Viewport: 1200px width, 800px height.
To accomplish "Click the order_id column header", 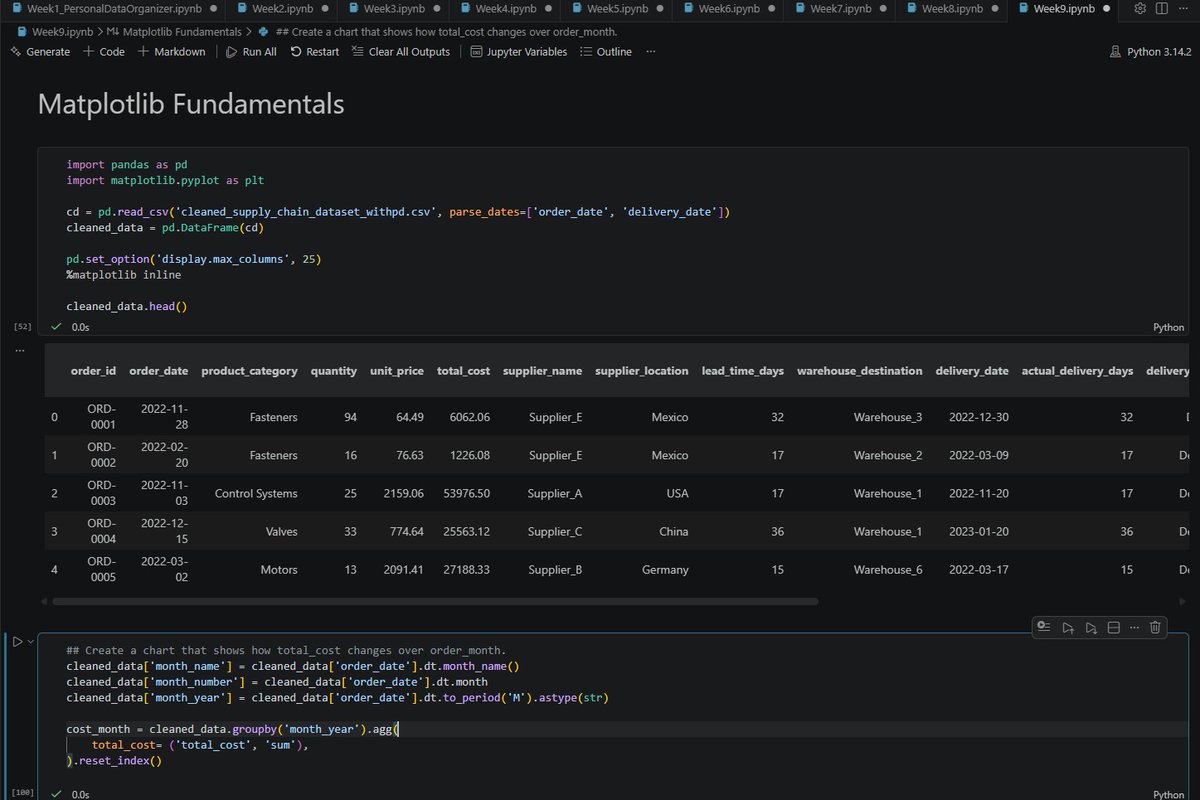I will point(93,371).
